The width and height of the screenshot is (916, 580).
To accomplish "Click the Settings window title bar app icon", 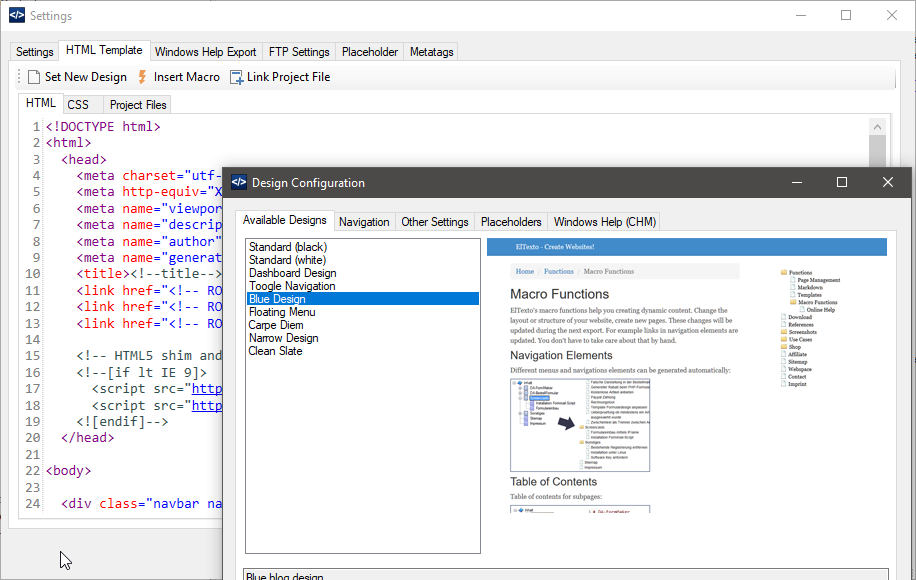I will click(17, 15).
